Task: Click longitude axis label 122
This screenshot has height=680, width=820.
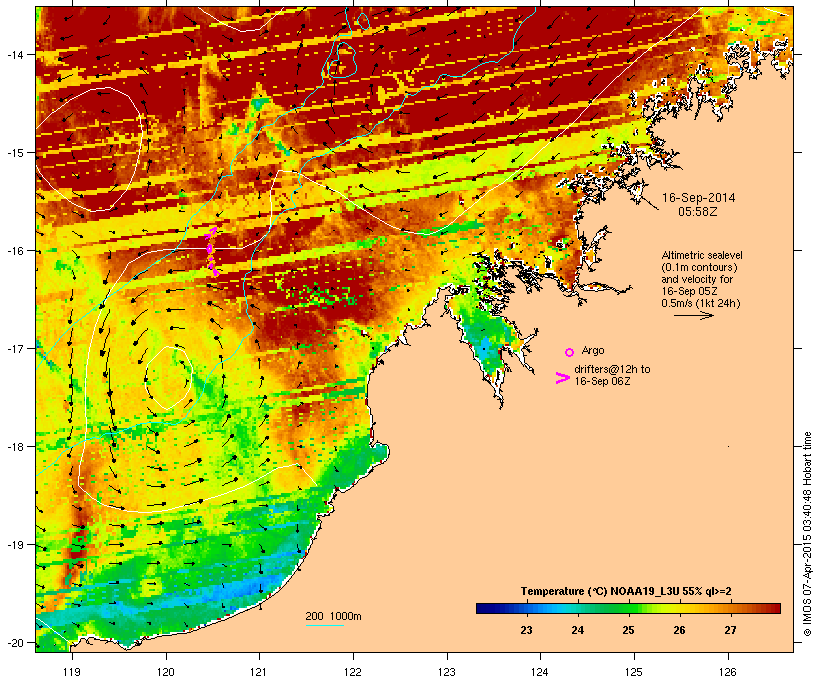Action: [353, 672]
